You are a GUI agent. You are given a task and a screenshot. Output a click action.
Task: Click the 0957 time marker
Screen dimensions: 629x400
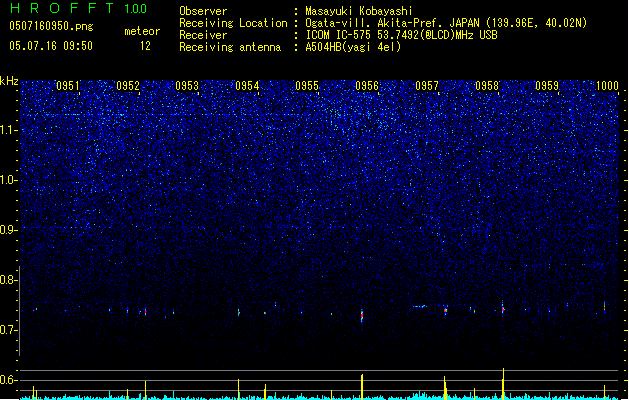427,86
